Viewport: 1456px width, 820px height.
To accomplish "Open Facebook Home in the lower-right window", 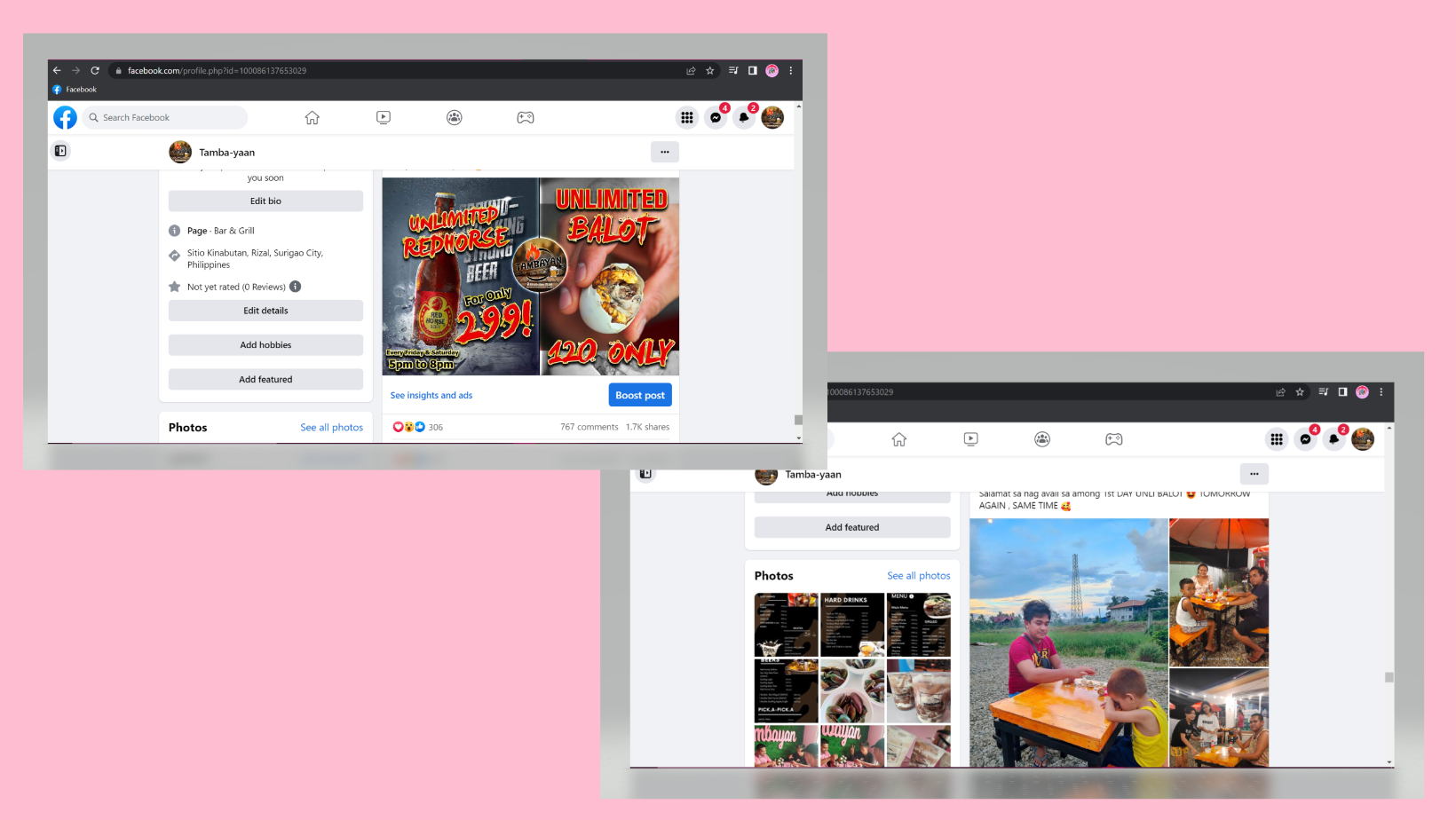I will 899,439.
